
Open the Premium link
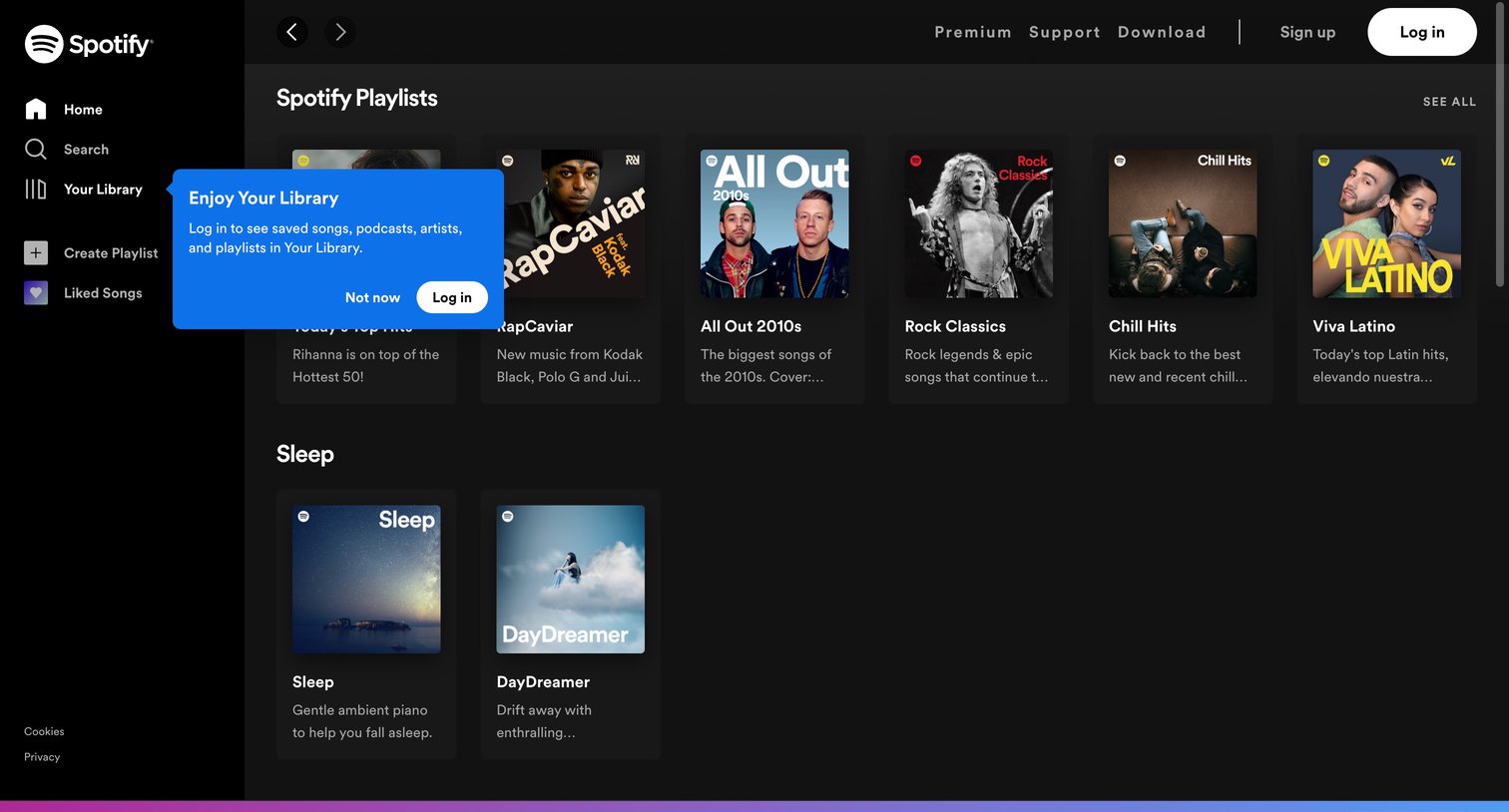(x=973, y=32)
